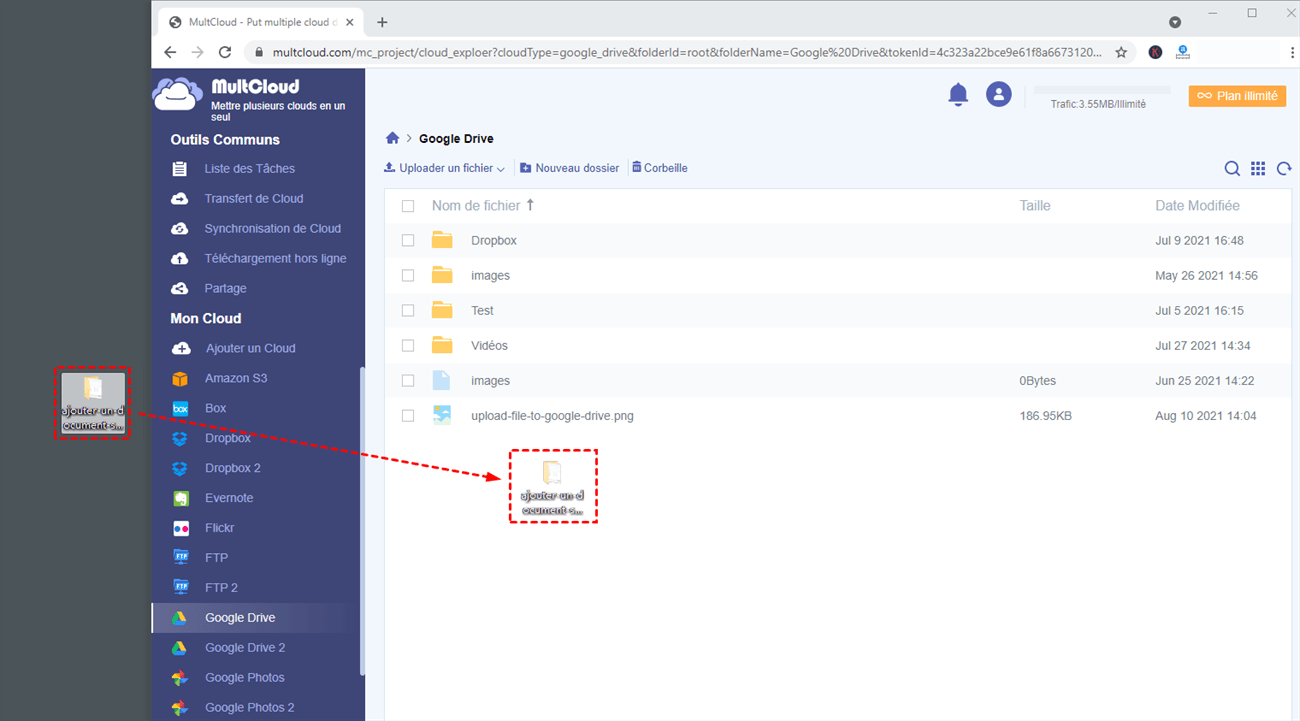Bookmark the page with the star icon
This screenshot has width=1300, height=721.
coord(1121,52)
